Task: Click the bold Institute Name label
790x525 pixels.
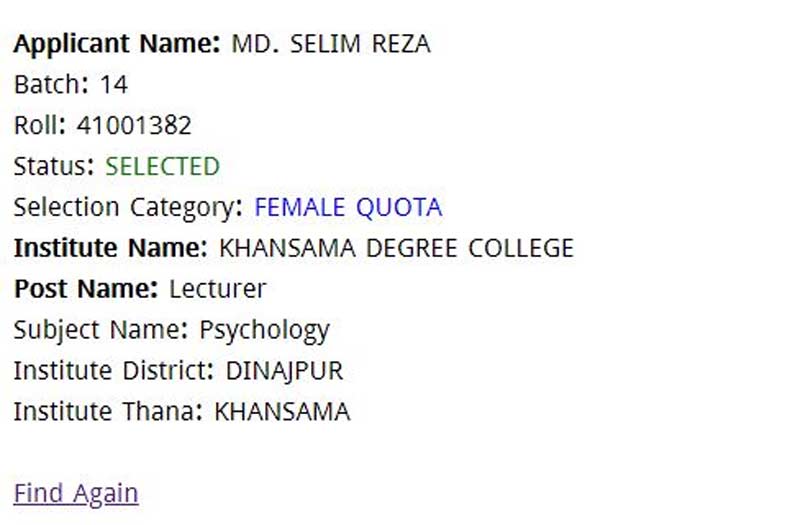Action: 110,248
